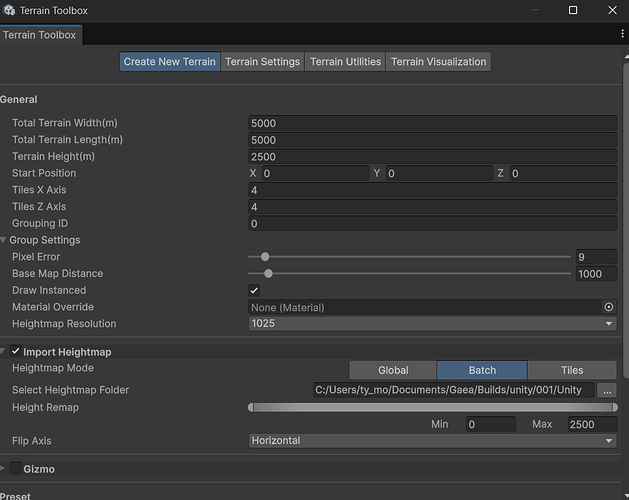Viewport: 629px width, 500px height.
Task: Click the Tiles X Axis field
Action: pyautogui.click(x=432, y=190)
